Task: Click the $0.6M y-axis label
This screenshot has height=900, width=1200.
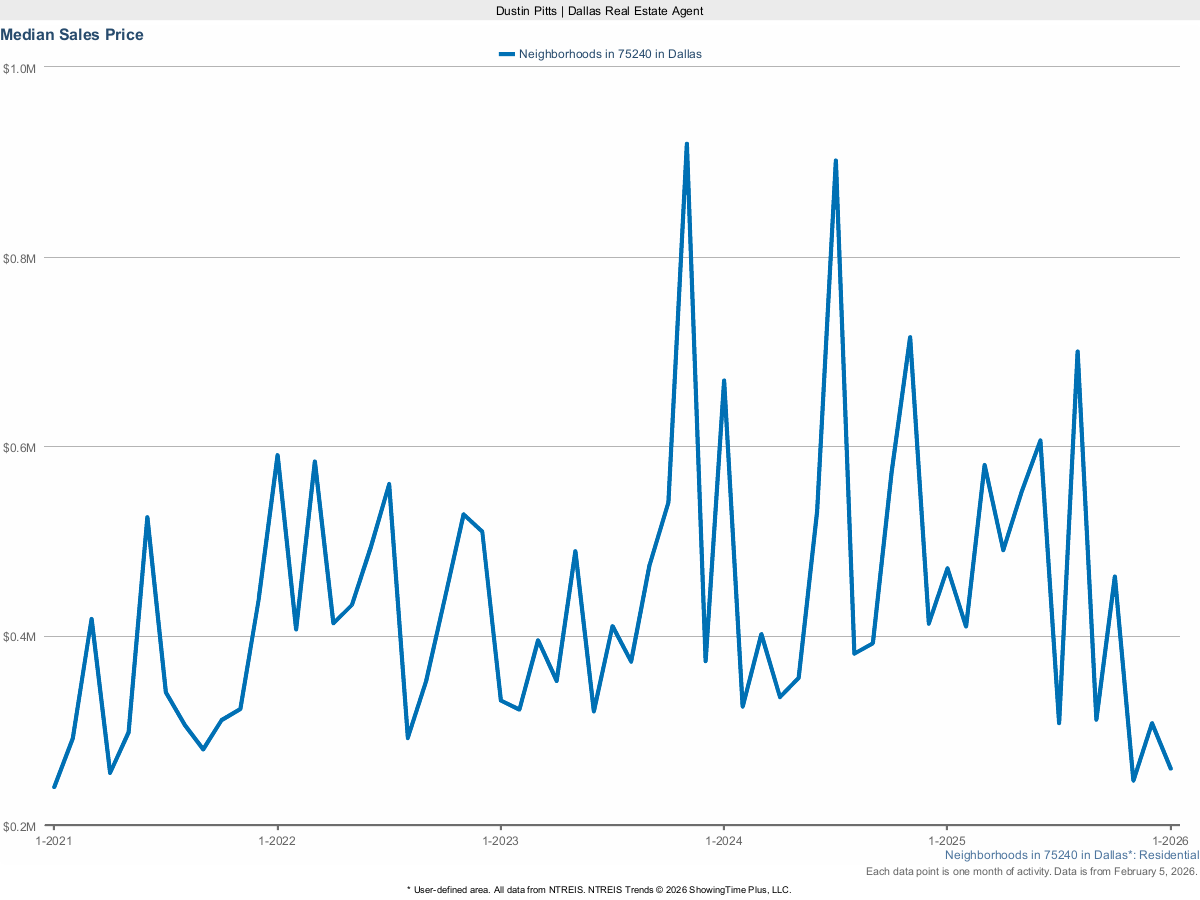Action: click(x=20, y=447)
